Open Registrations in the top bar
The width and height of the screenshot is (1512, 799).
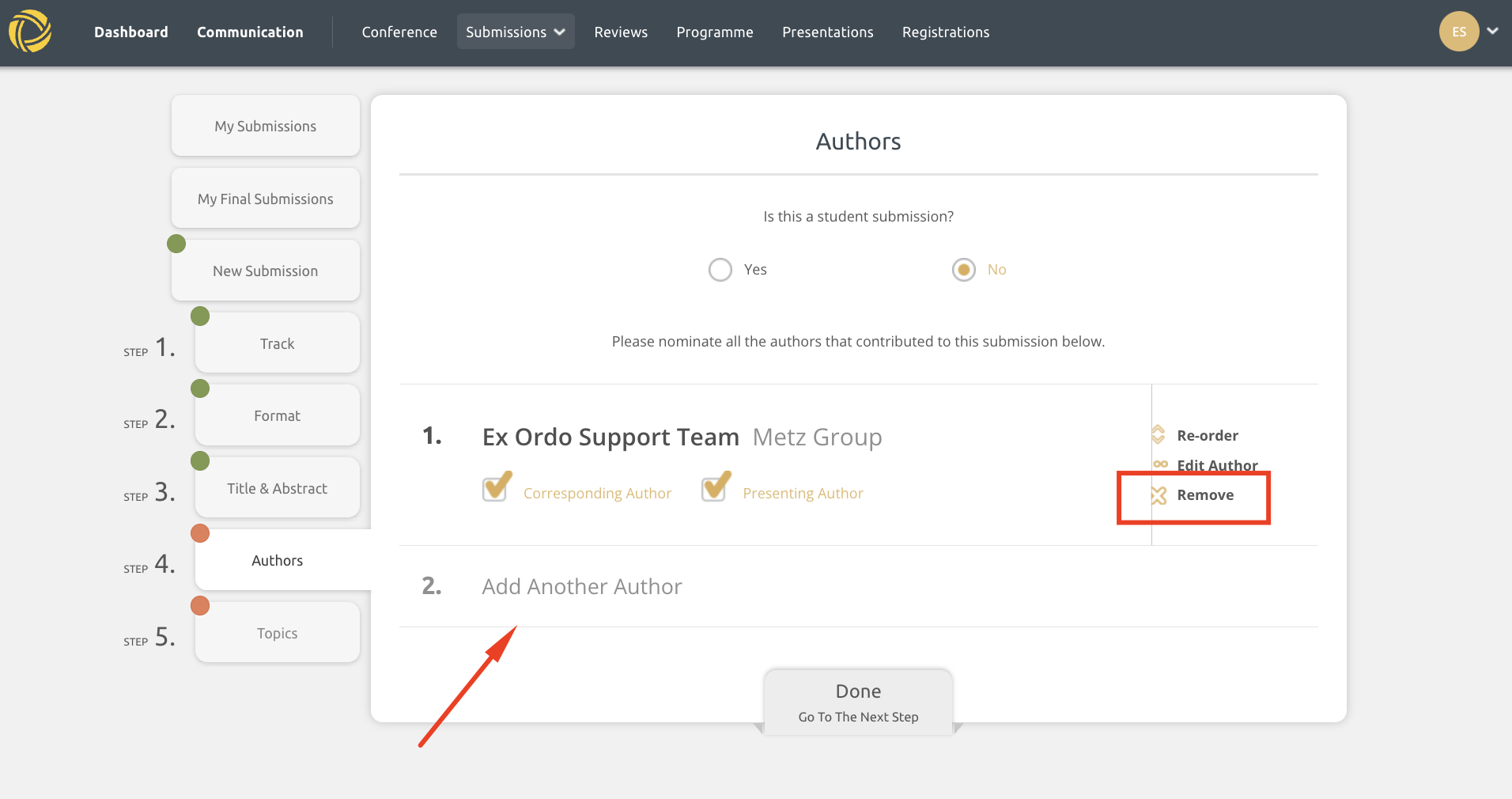click(x=946, y=32)
